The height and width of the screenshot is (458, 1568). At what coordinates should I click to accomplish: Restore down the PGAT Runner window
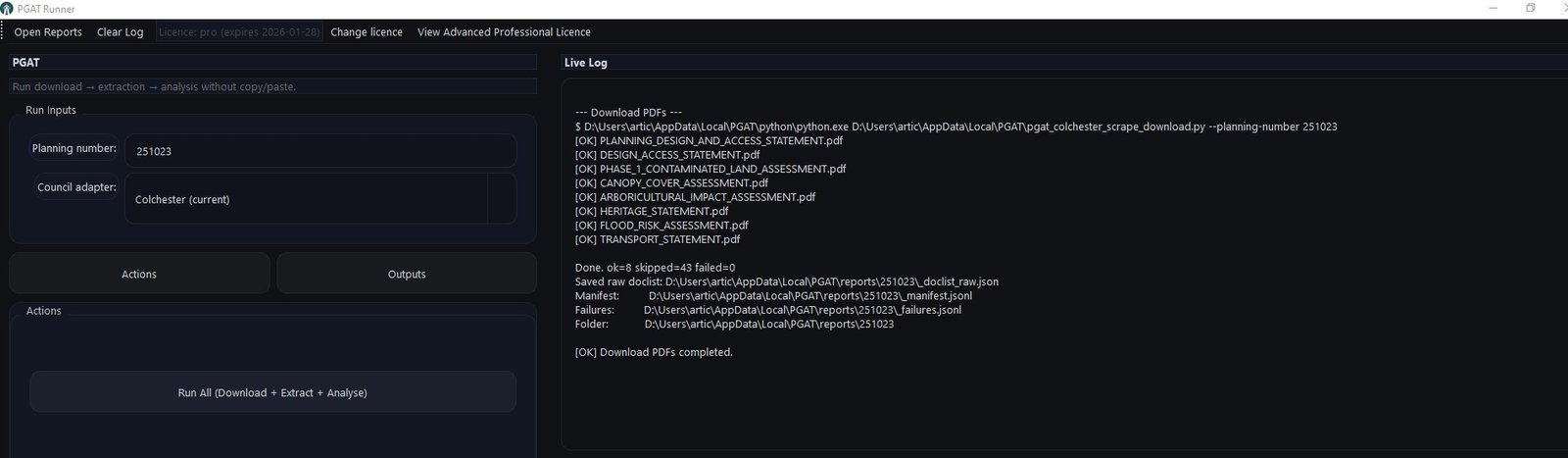[1530, 9]
